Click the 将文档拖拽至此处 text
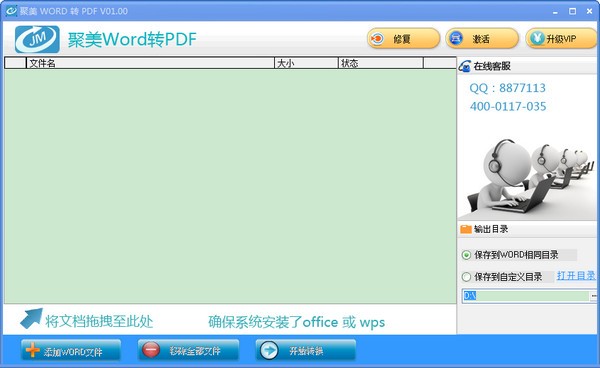 (x=99, y=321)
